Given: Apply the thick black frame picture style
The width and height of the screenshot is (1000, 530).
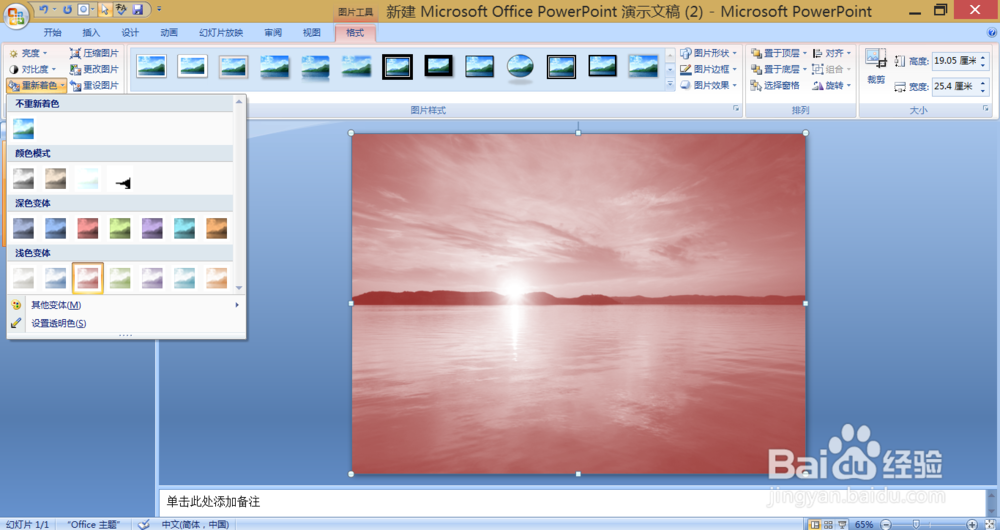Looking at the screenshot, I should click(397, 66).
